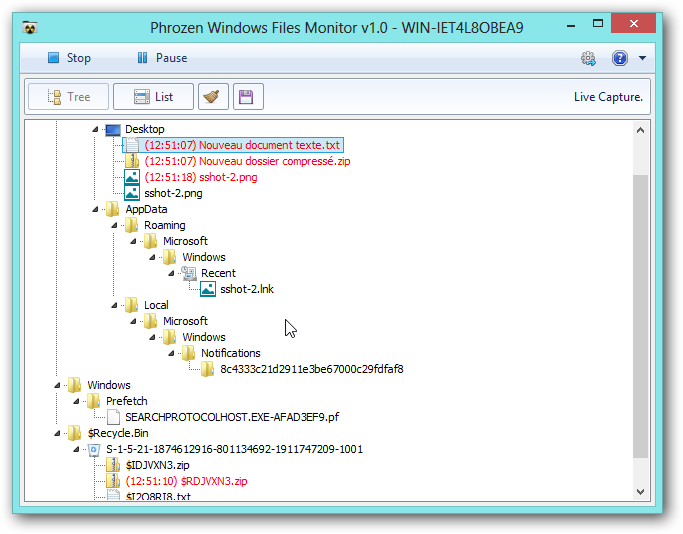683x534 pixels.
Task: Click the image icon of black sshot-2.png entry
Action: click(132, 193)
